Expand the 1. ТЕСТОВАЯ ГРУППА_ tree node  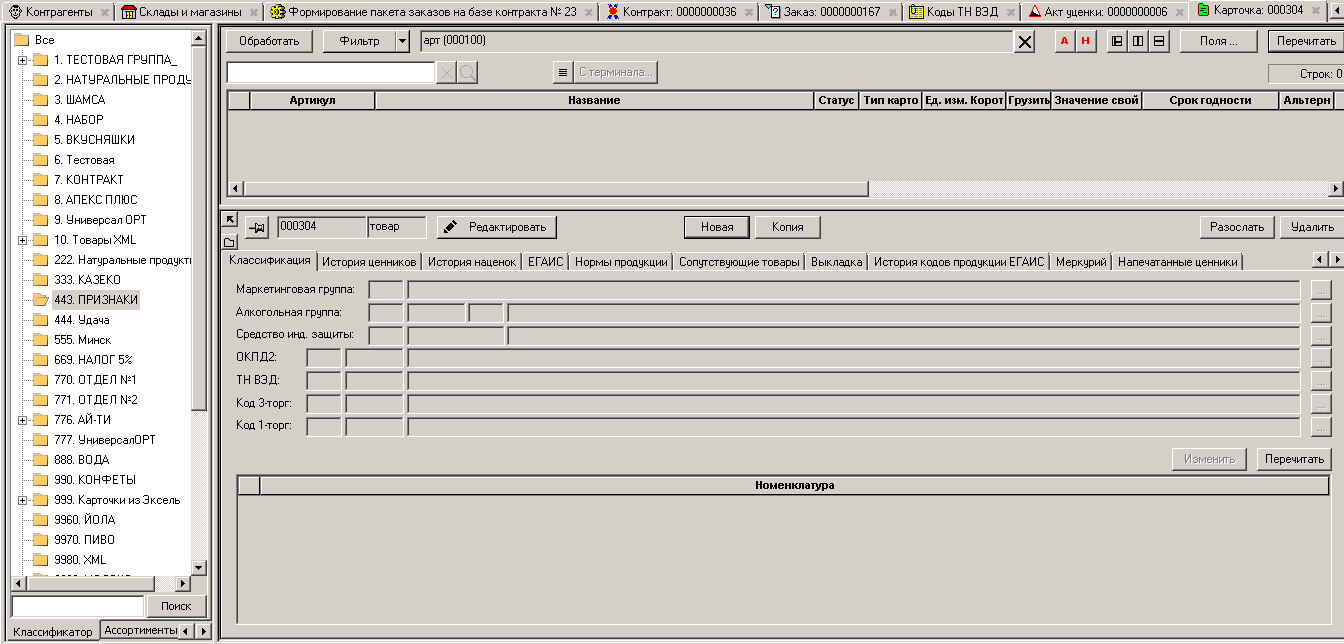22,60
